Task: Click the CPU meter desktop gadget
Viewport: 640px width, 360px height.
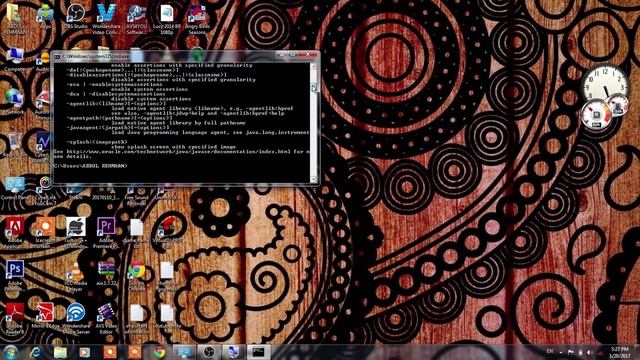Action: pos(597,116)
